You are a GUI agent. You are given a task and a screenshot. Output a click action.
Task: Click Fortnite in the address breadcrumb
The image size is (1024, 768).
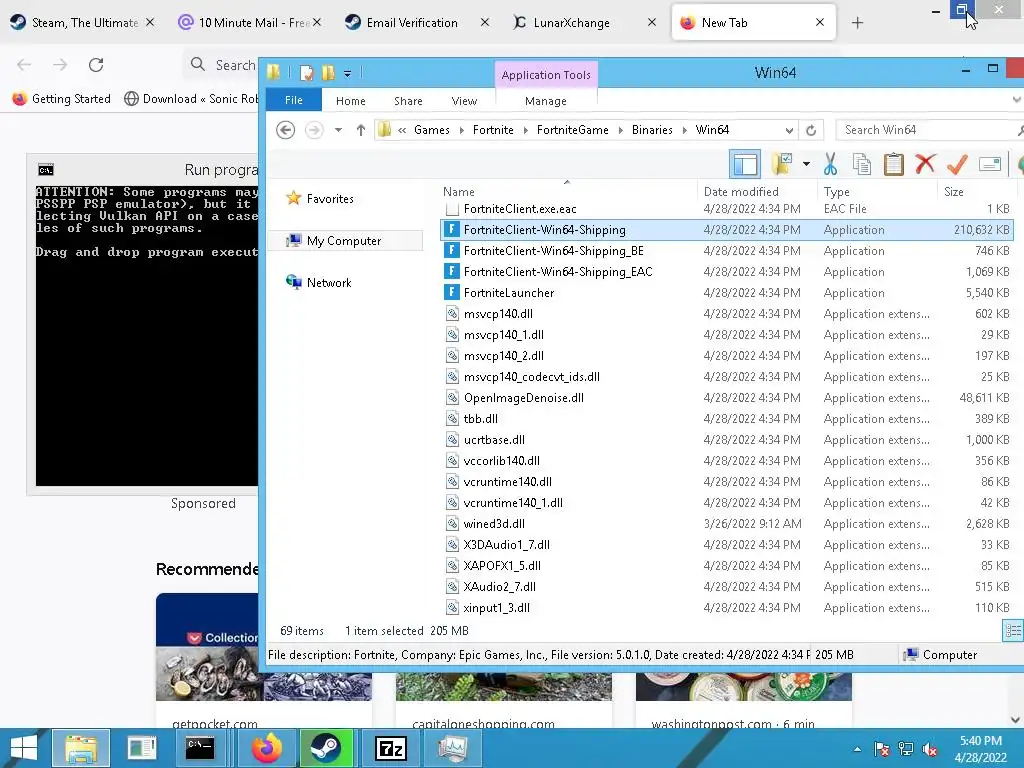pos(493,130)
